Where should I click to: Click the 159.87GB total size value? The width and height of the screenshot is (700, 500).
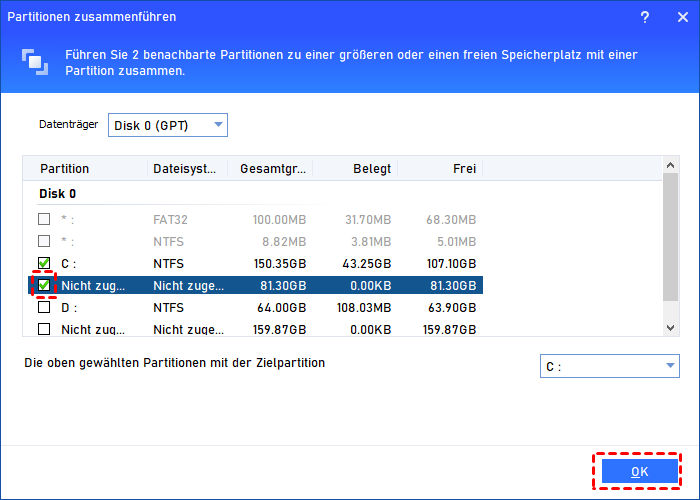pos(279,329)
